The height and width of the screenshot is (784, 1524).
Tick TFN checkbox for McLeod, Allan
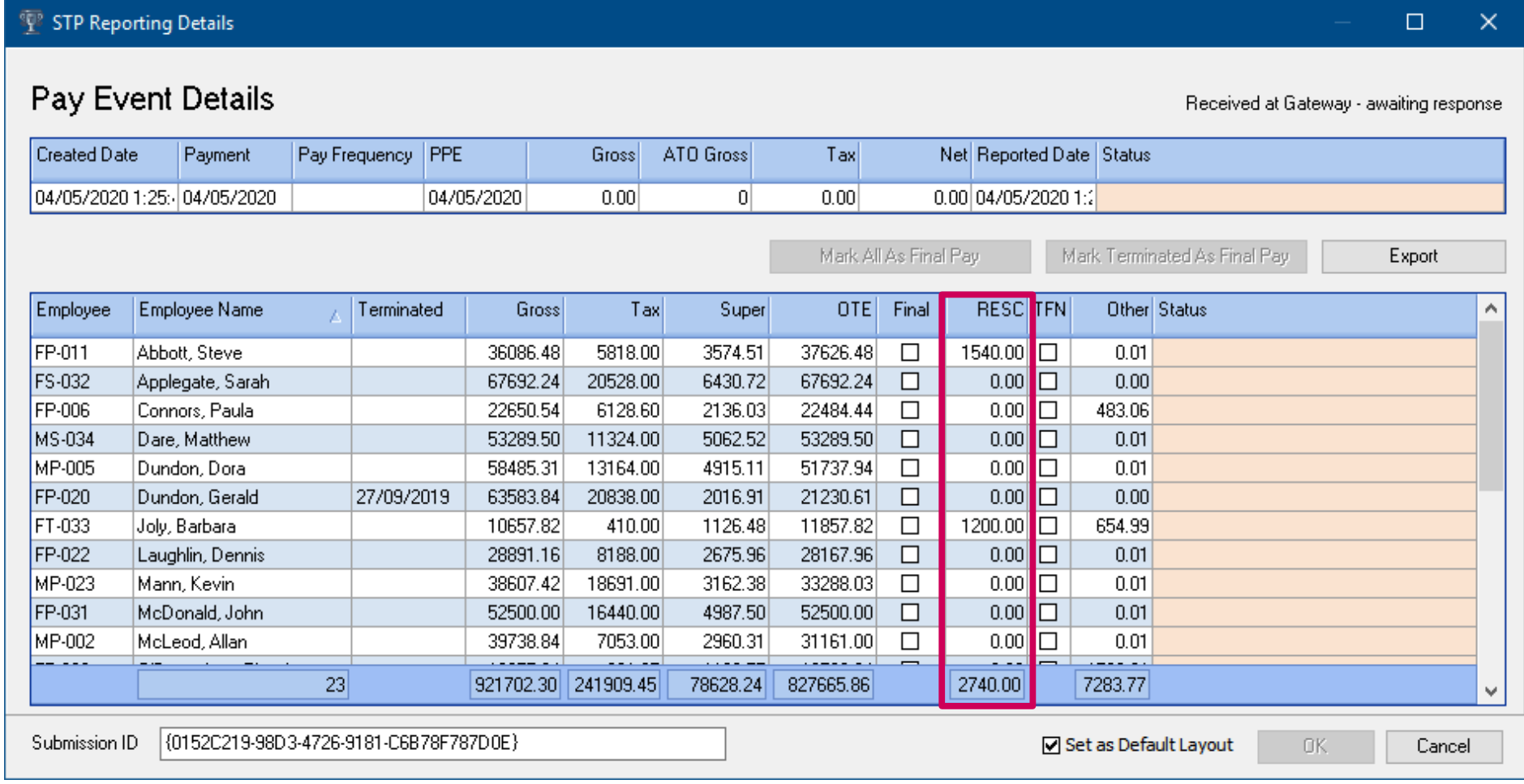(1048, 641)
